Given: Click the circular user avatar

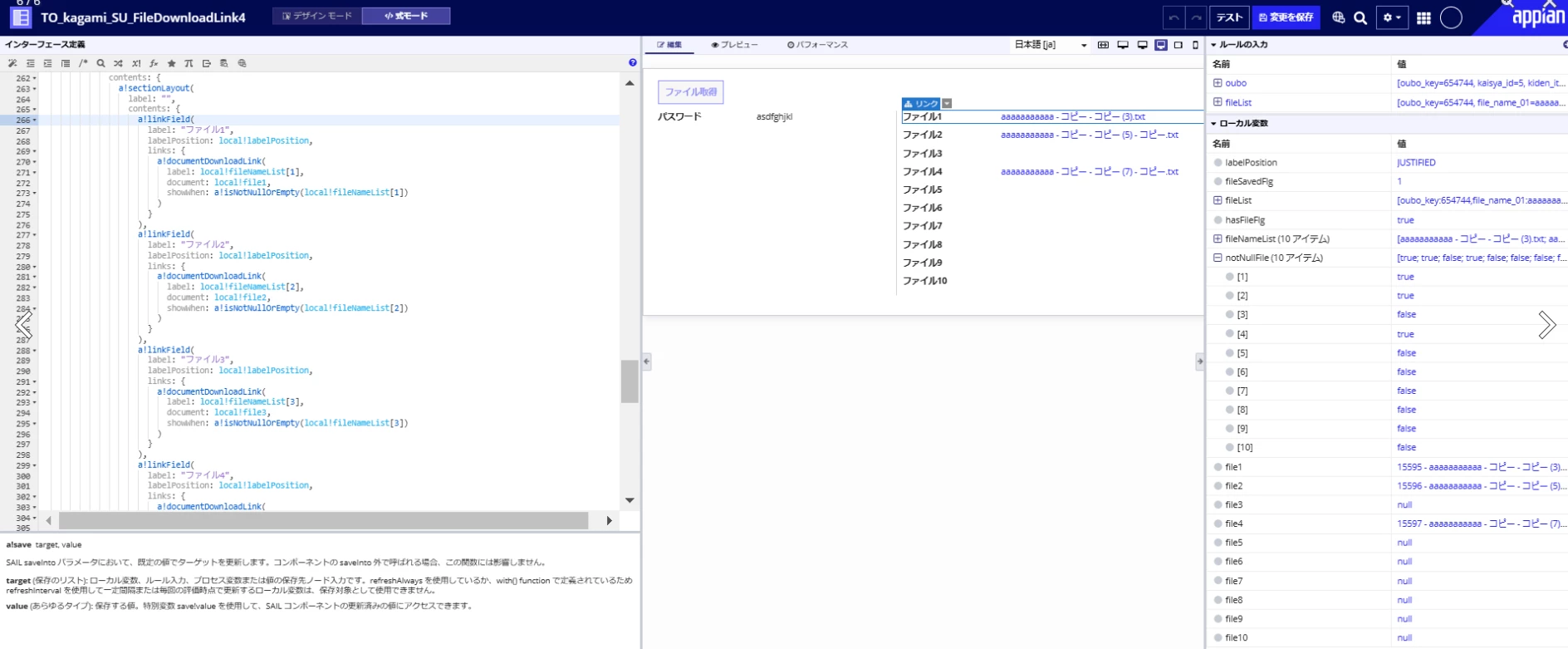Looking at the screenshot, I should coord(1451,17).
